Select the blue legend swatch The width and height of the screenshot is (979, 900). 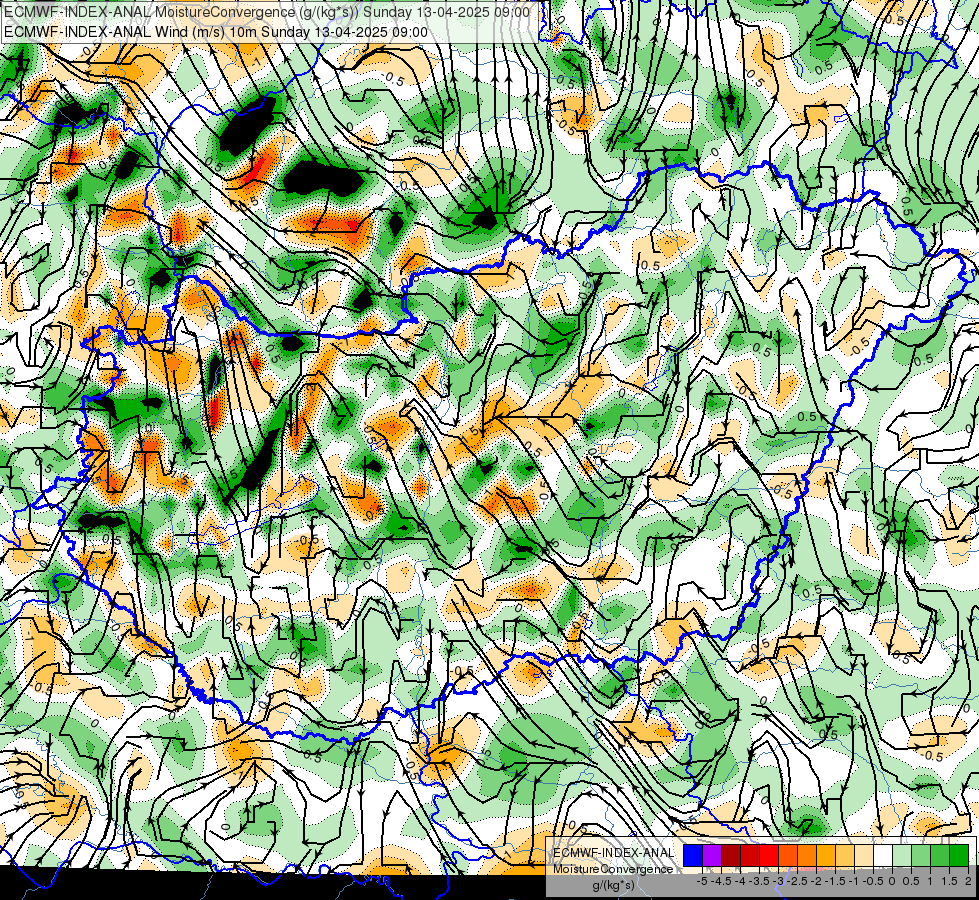tap(693, 856)
